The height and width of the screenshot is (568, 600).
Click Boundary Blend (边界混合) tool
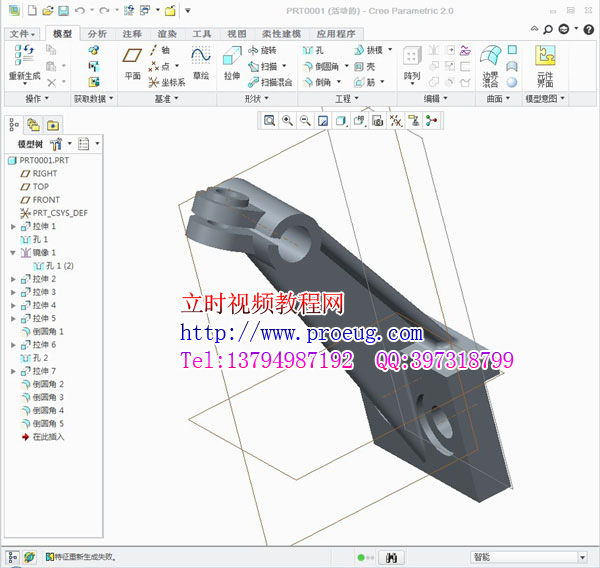coord(491,66)
